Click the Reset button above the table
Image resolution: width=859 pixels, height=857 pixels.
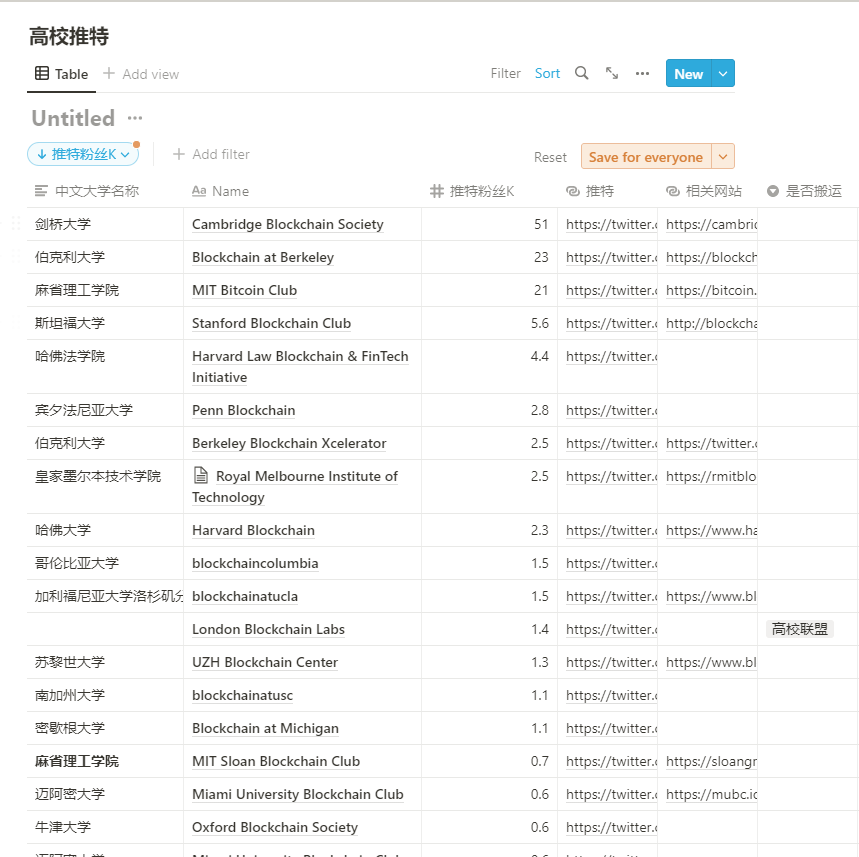tap(550, 156)
